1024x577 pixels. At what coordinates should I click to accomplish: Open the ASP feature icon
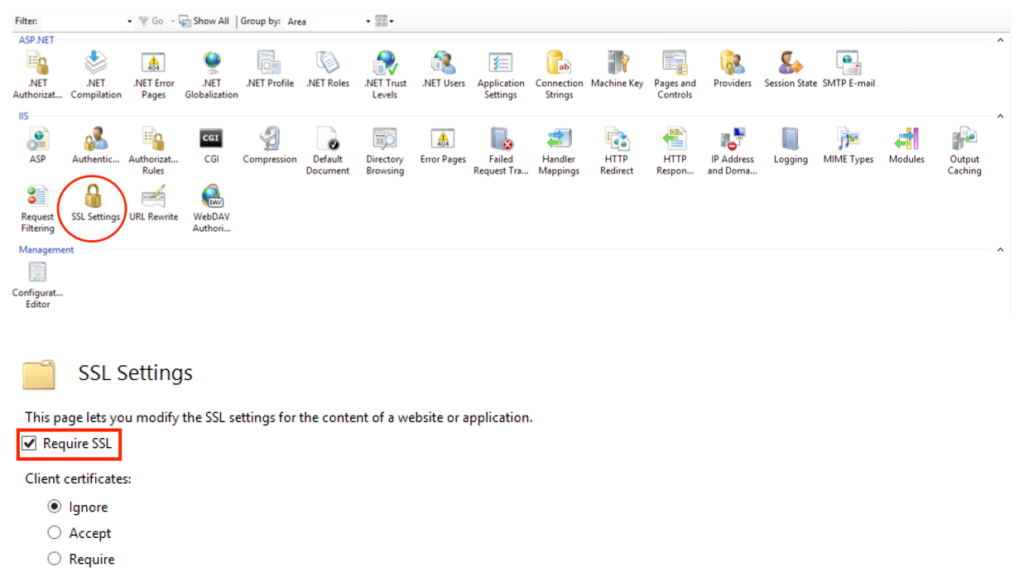37,146
